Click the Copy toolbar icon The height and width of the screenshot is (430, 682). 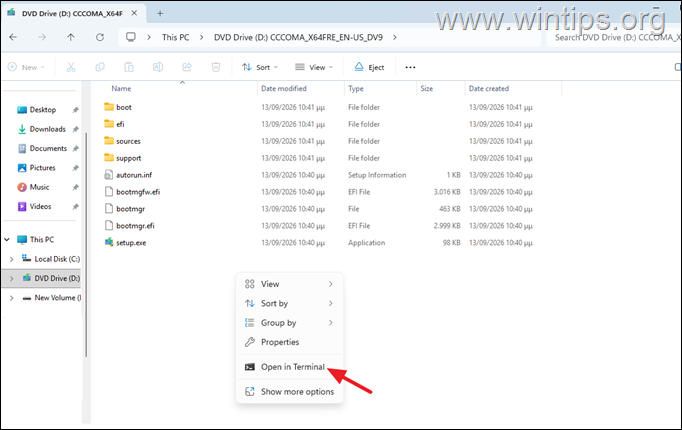pos(100,67)
